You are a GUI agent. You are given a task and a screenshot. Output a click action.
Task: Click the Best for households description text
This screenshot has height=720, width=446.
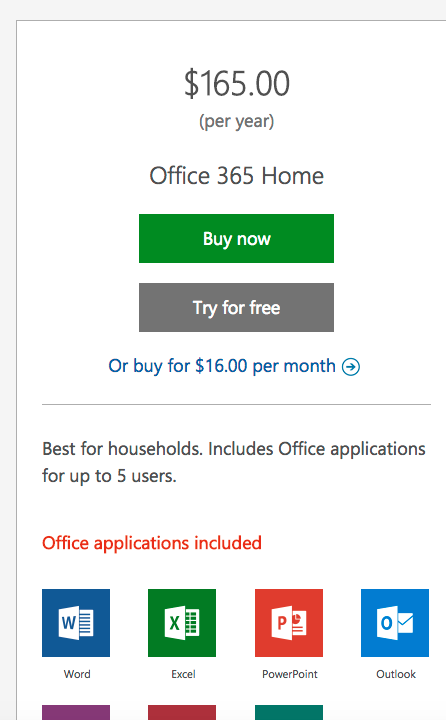point(234,462)
